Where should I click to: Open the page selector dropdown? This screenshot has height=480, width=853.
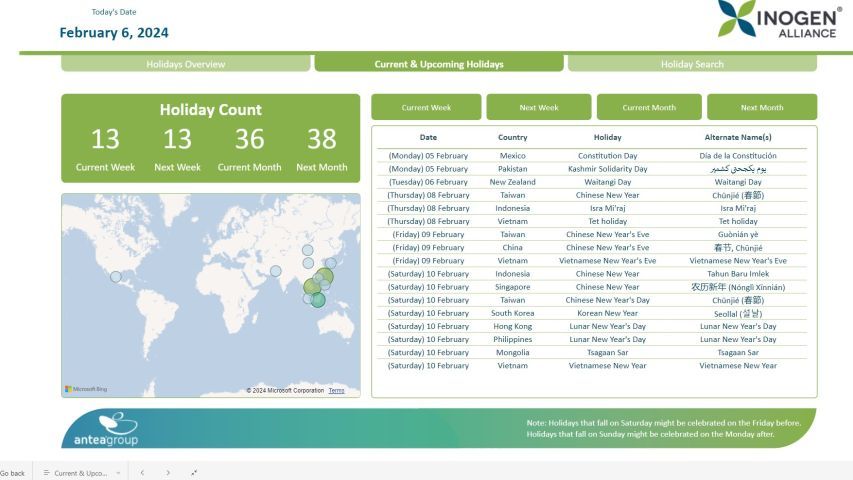[x=81, y=472]
